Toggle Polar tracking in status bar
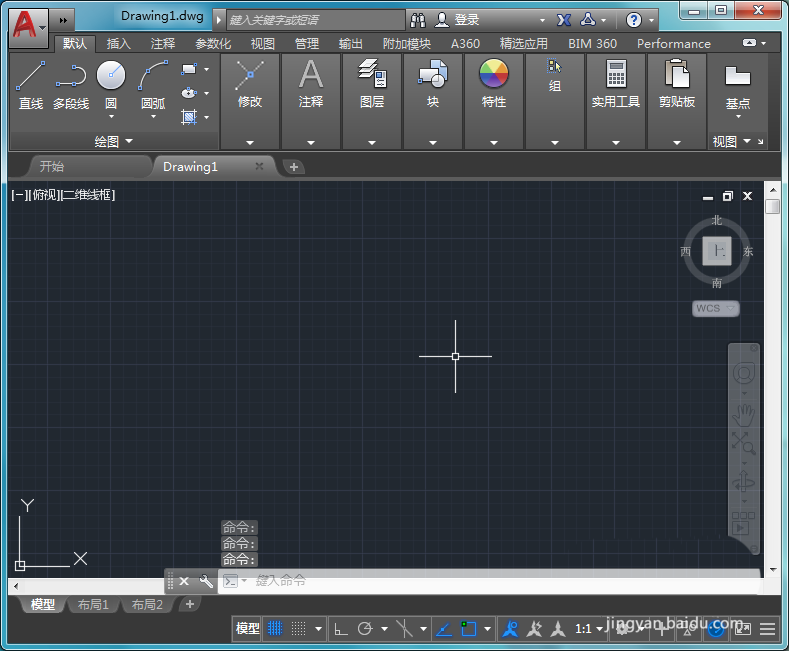This screenshot has height=651, width=789. click(365, 629)
